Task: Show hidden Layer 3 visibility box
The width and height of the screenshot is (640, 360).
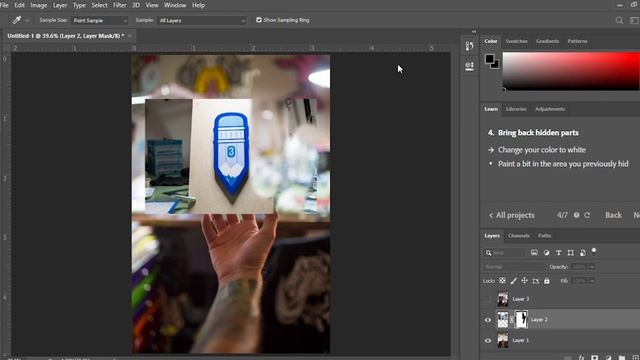Action: pyautogui.click(x=488, y=299)
